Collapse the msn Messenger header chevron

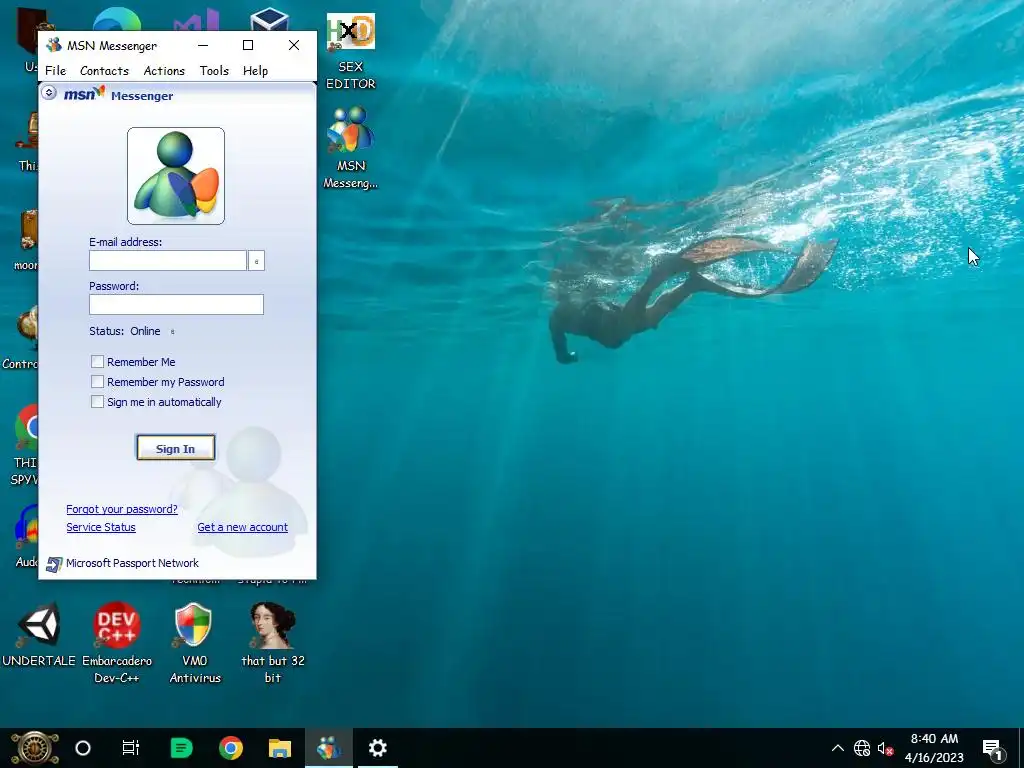(x=48, y=93)
